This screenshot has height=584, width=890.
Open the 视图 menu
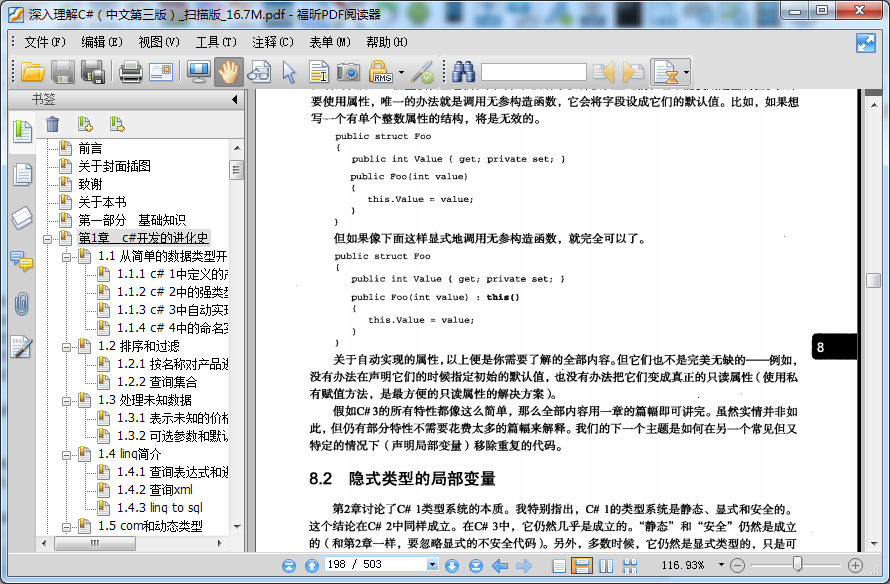pos(159,42)
